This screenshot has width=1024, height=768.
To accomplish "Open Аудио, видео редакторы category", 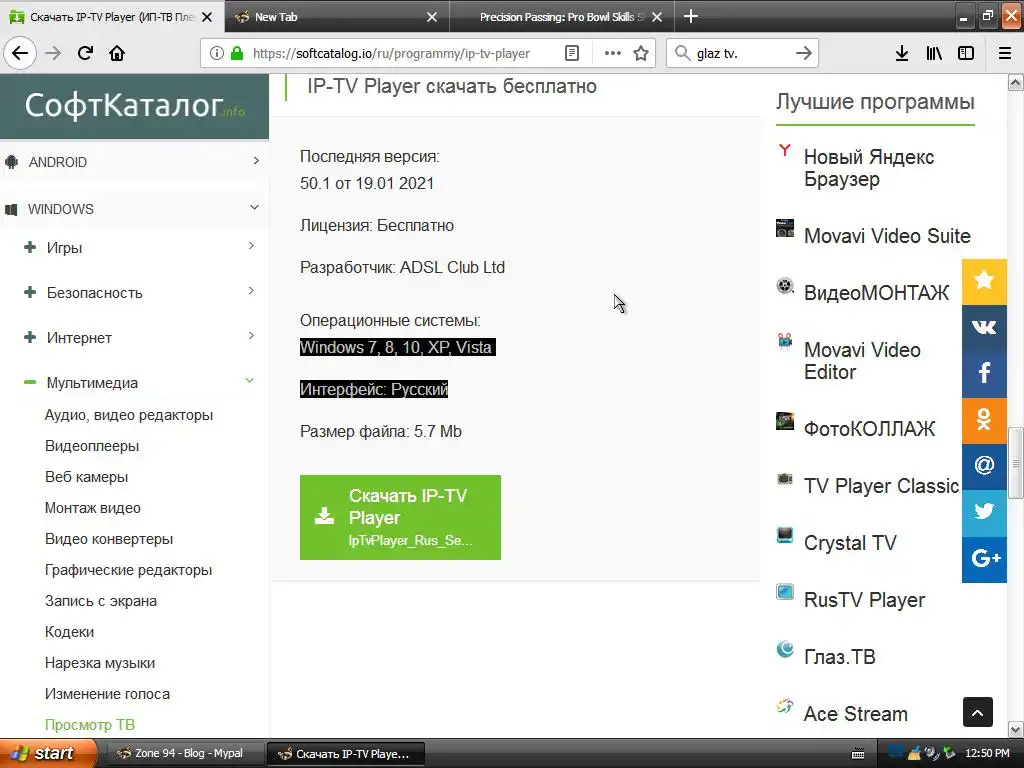I will tap(129, 415).
